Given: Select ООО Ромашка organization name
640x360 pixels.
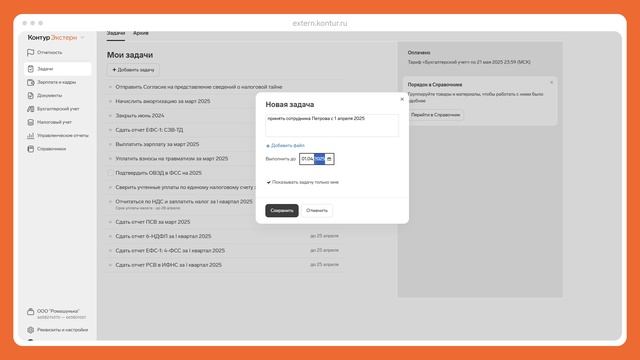Looking at the screenshot, I should point(58,311).
